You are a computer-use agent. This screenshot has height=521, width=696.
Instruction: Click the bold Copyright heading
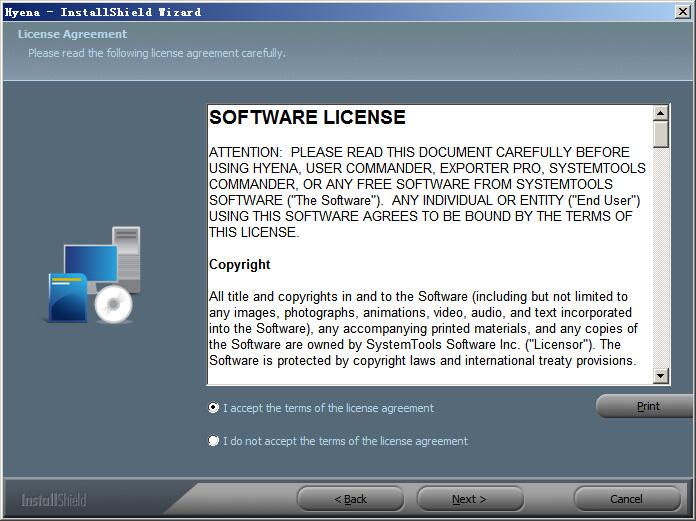pyautogui.click(x=240, y=264)
